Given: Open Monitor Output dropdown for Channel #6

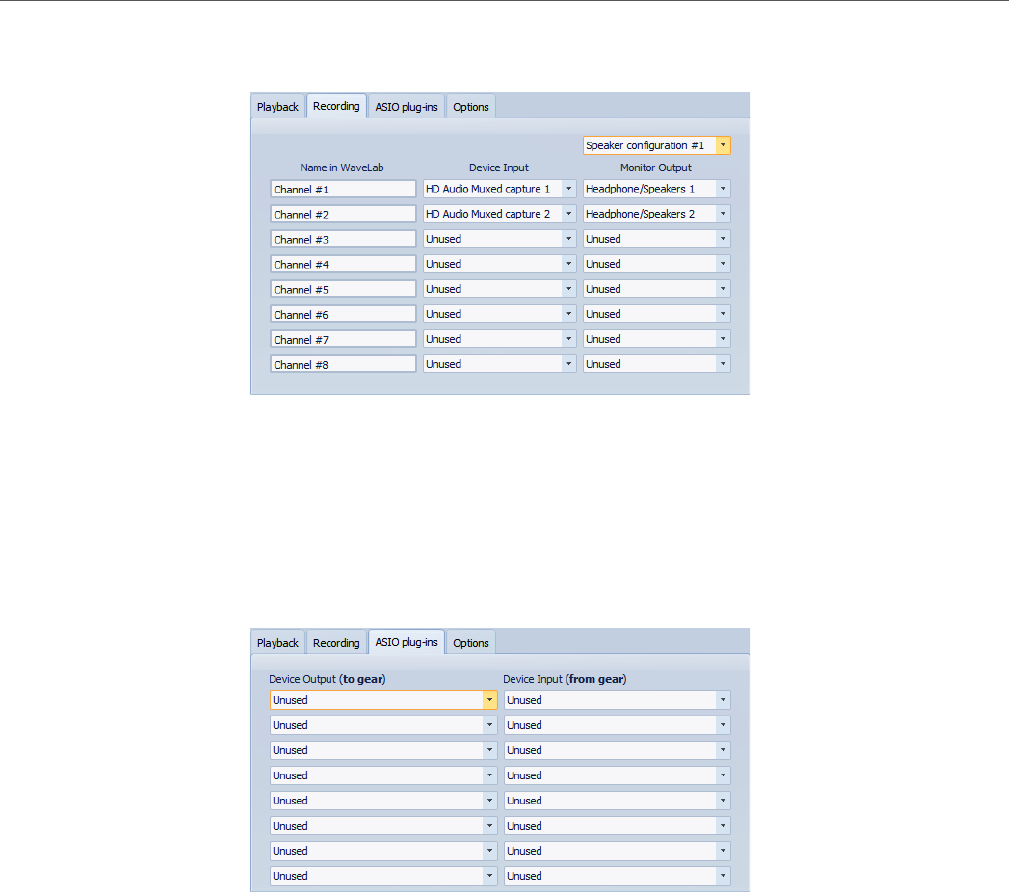Looking at the screenshot, I should [x=656, y=314].
